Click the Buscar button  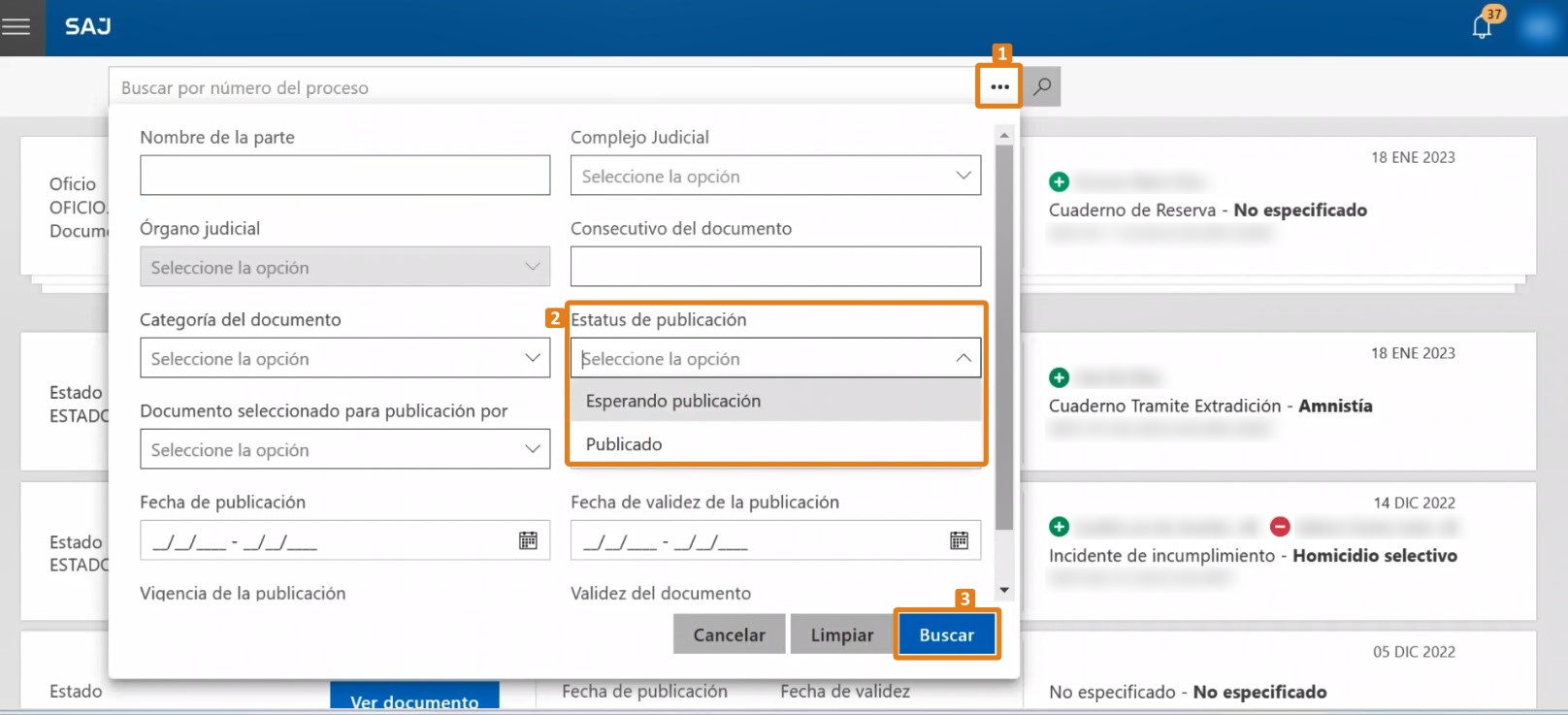[946, 634]
